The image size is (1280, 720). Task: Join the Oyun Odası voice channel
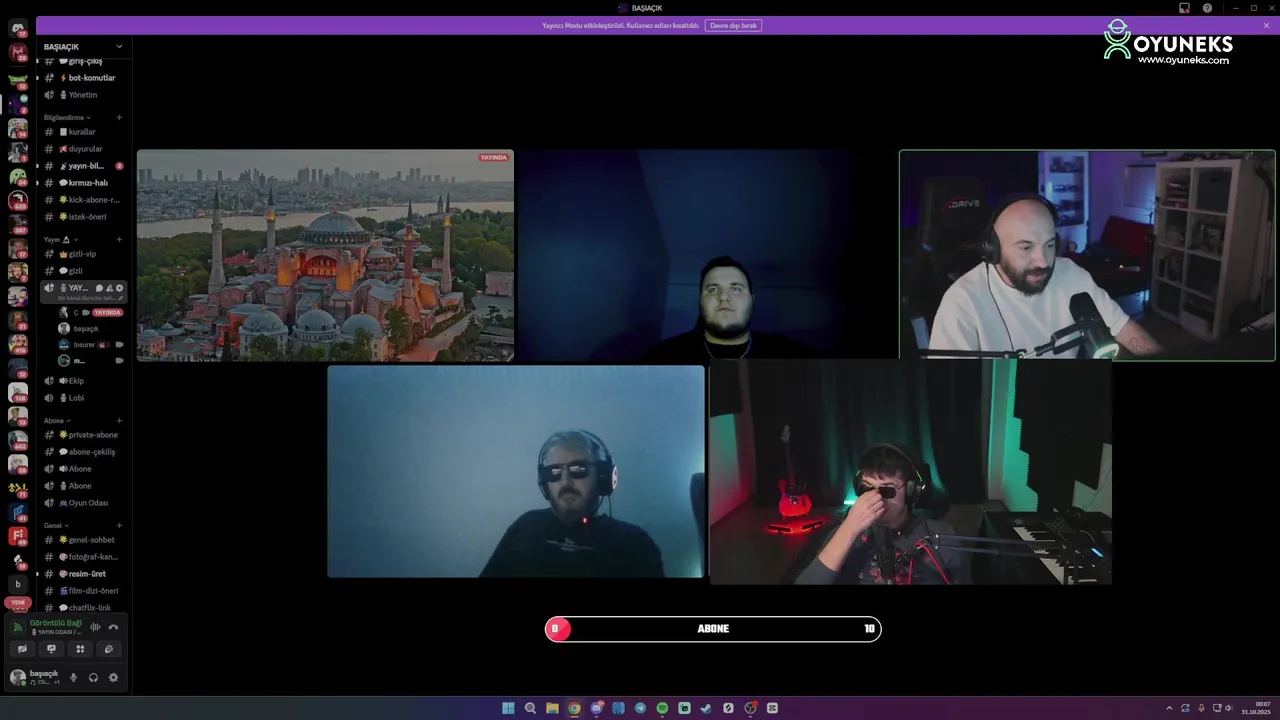(x=82, y=503)
